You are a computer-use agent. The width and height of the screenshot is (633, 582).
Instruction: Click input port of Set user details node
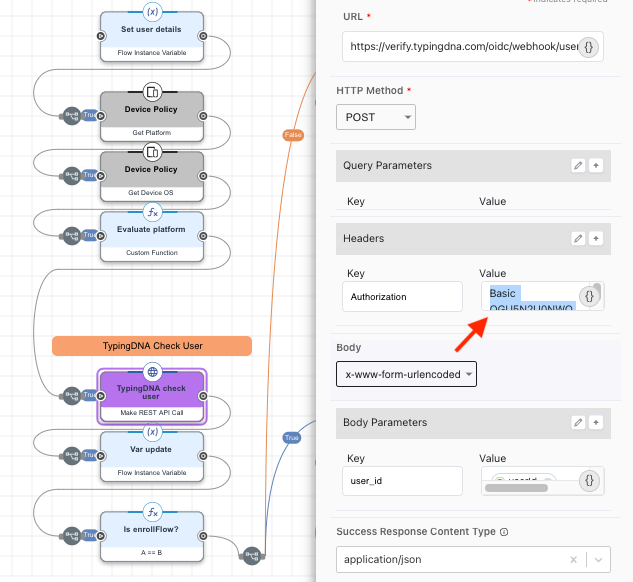(101, 36)
